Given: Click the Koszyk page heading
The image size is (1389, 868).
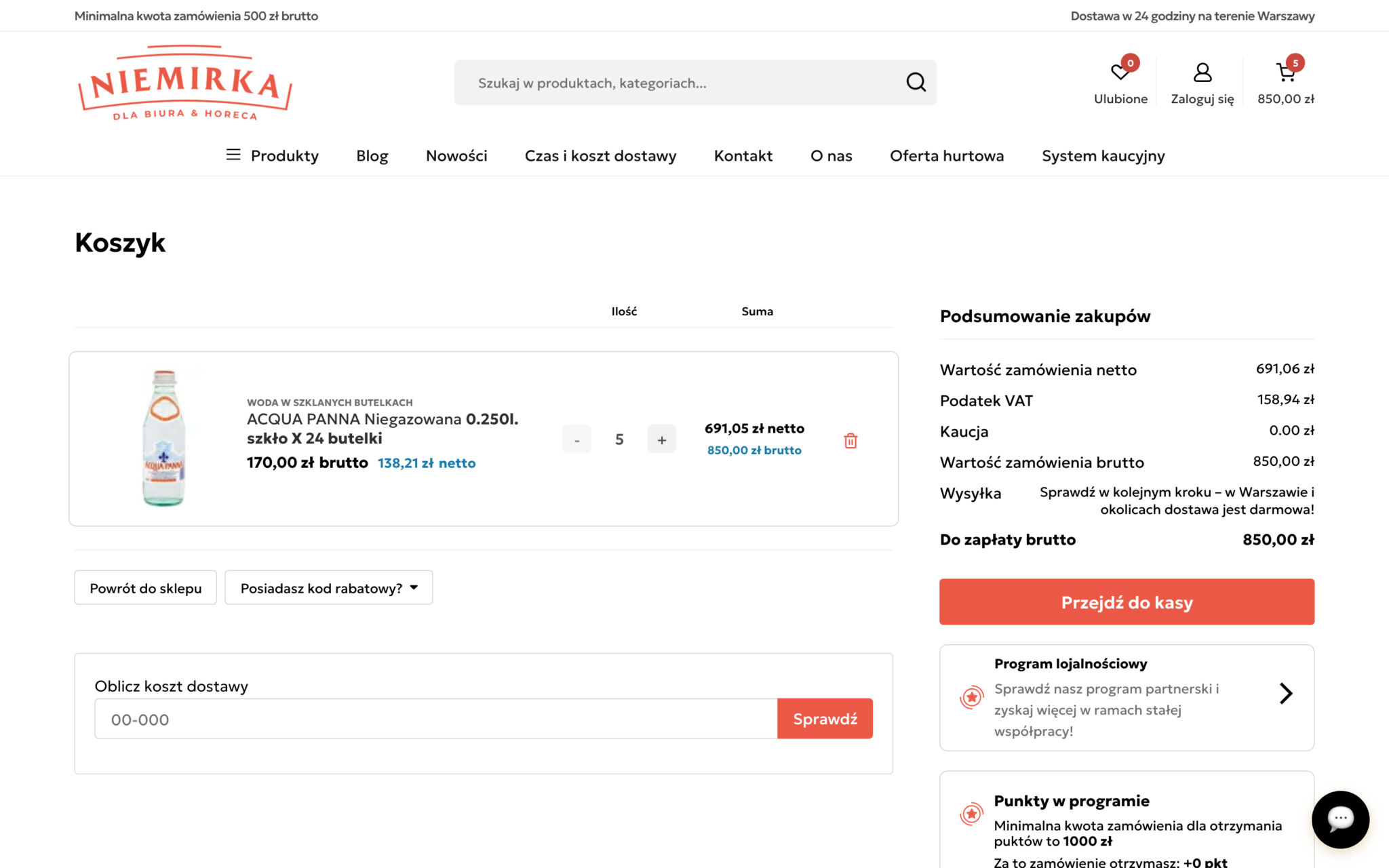Looking at the screenshot, I should point(120,243).
